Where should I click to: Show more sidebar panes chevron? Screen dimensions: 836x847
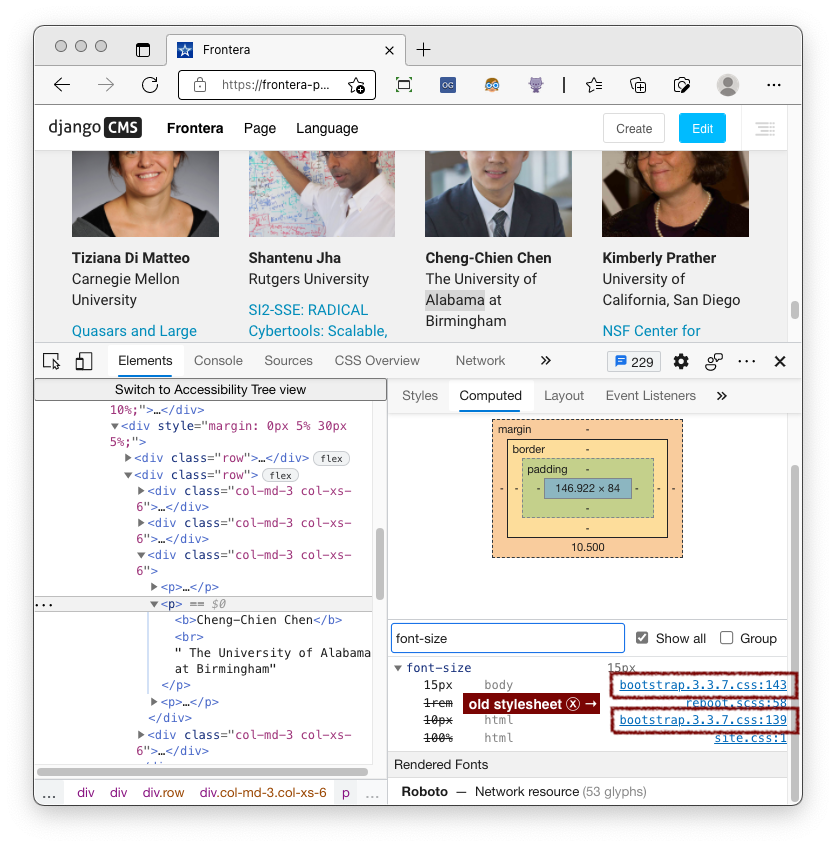pos(722,396)
